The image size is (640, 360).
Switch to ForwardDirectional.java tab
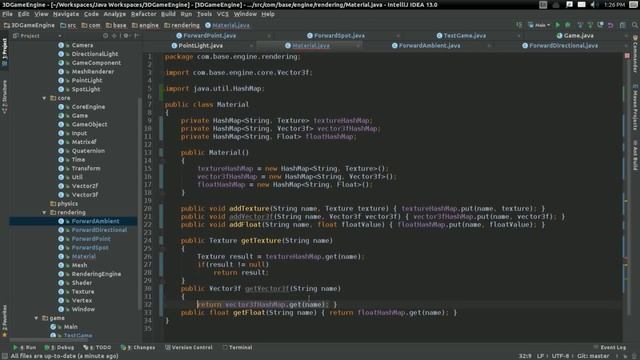[560, 46]
